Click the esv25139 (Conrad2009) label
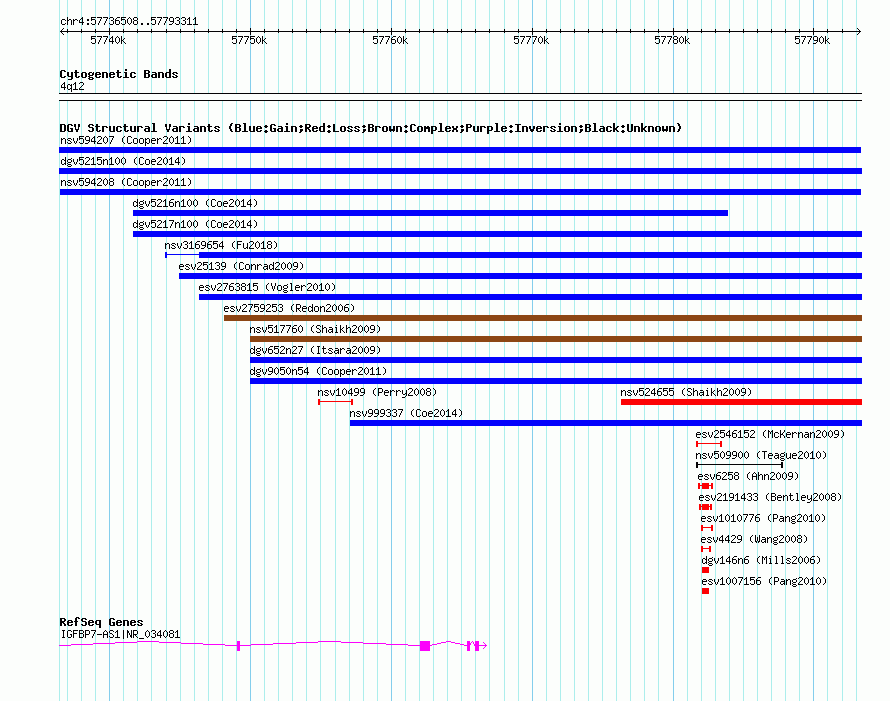 pyautogui.click(x=241, y=266)
